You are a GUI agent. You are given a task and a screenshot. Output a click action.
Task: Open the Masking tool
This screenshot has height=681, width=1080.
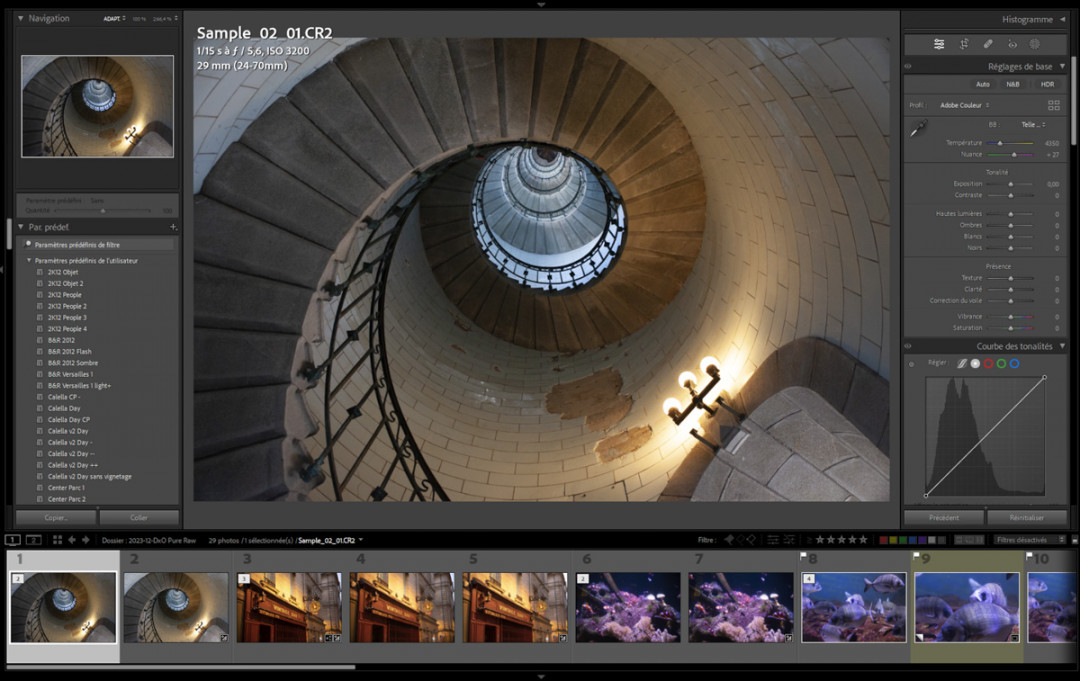click(x=1035, y=44)
